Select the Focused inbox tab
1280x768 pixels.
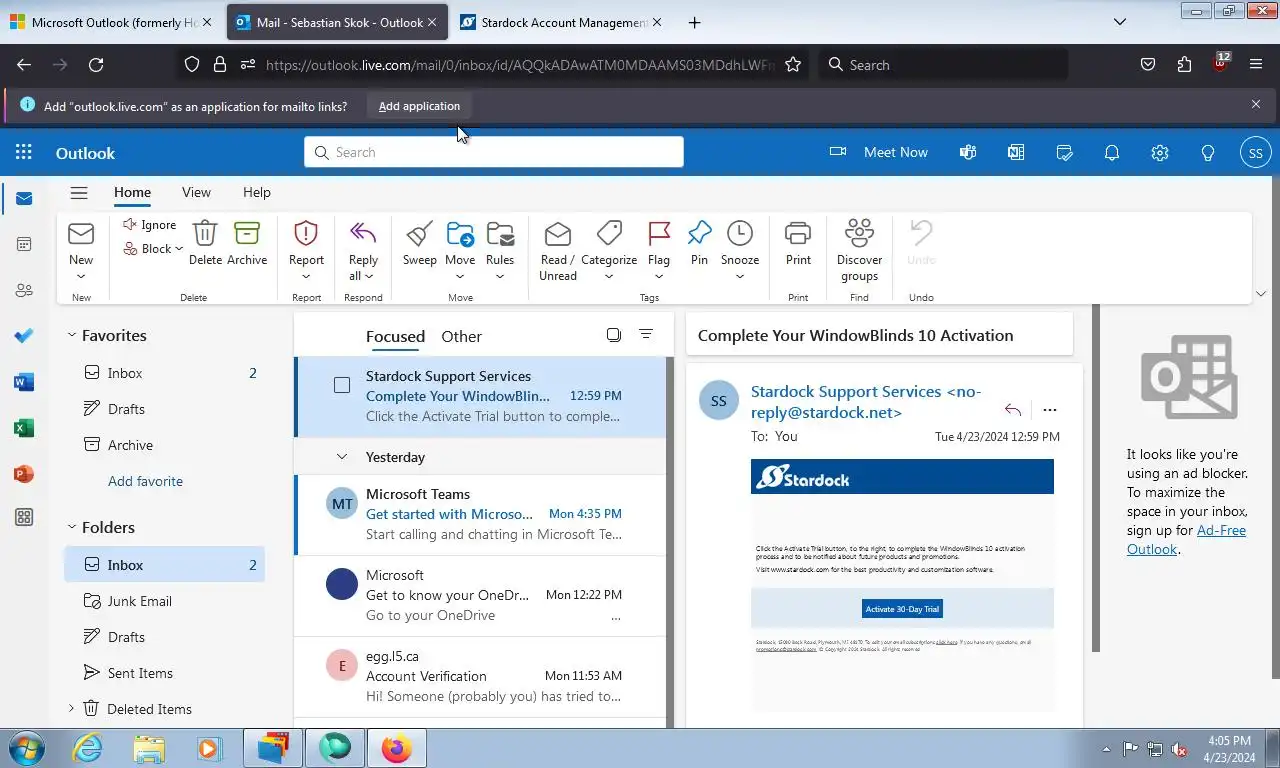[x=395, y=336]
